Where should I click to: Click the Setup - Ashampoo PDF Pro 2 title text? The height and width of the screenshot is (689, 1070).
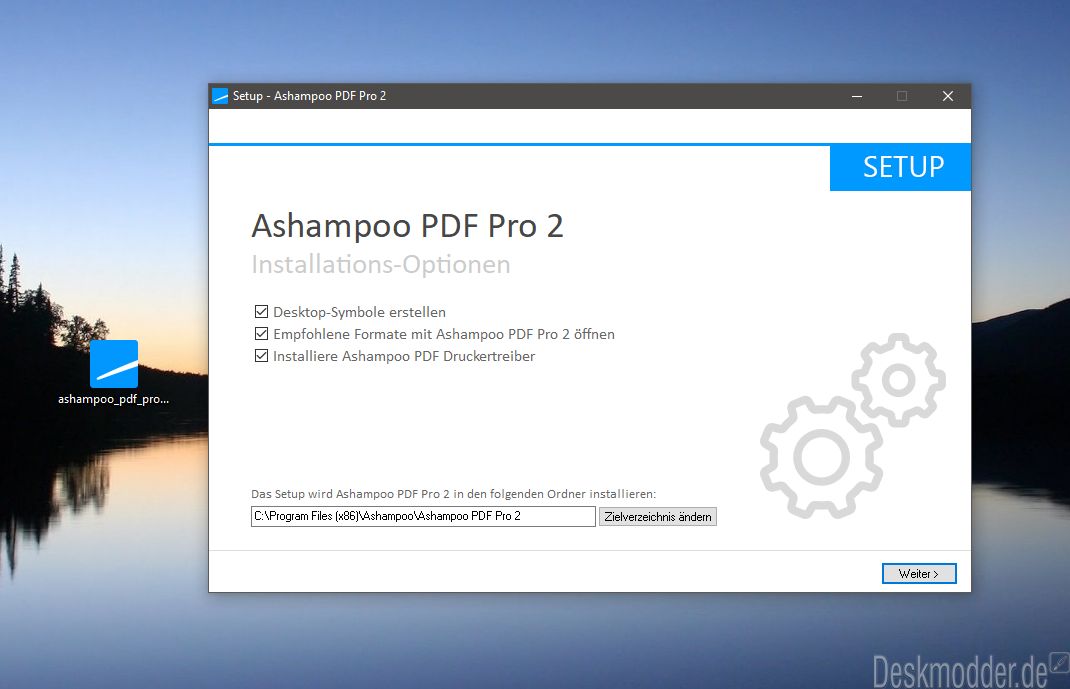pyautogui.click(x=309, y=96)
